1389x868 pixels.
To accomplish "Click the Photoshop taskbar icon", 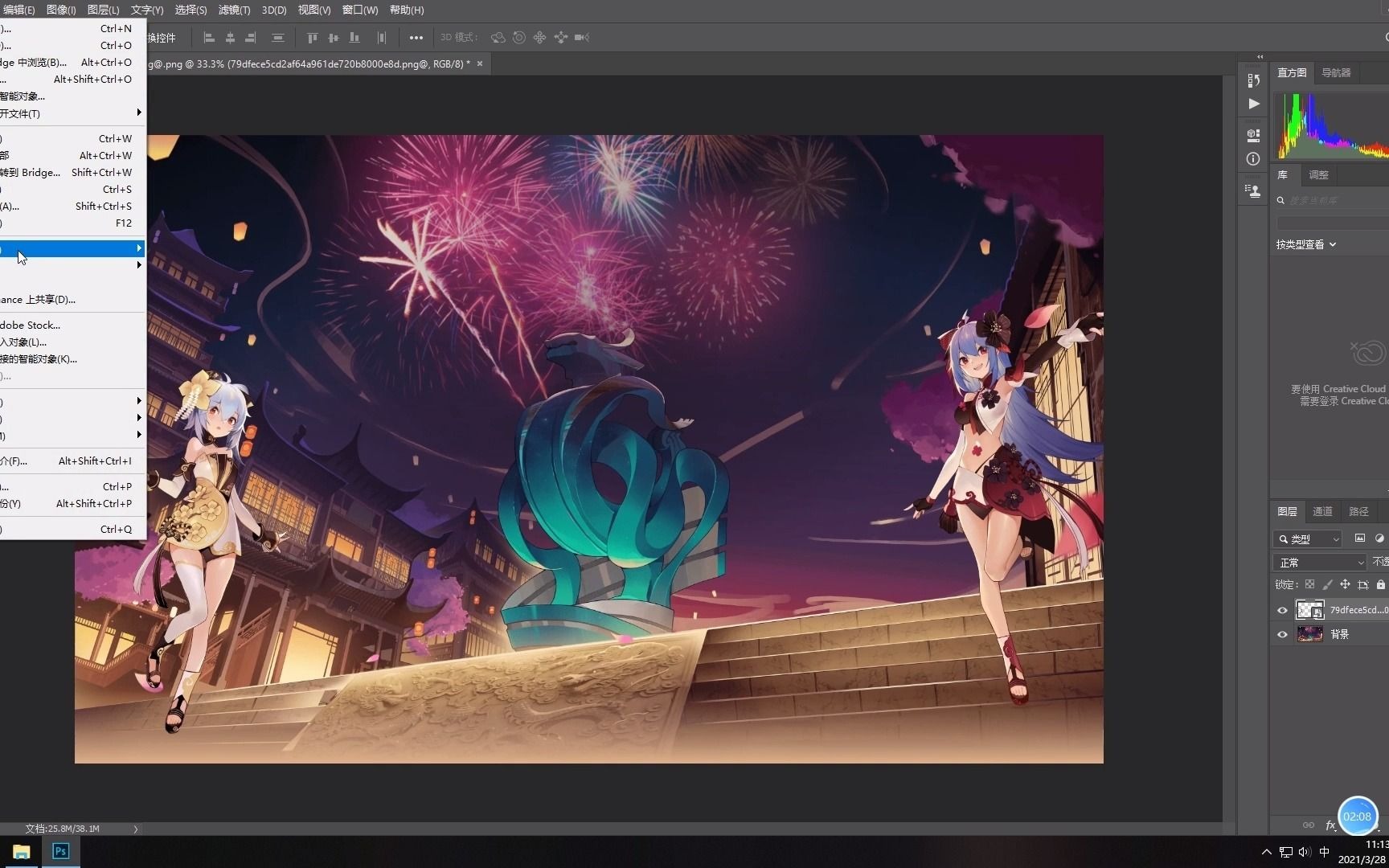I will click(60, 852).
